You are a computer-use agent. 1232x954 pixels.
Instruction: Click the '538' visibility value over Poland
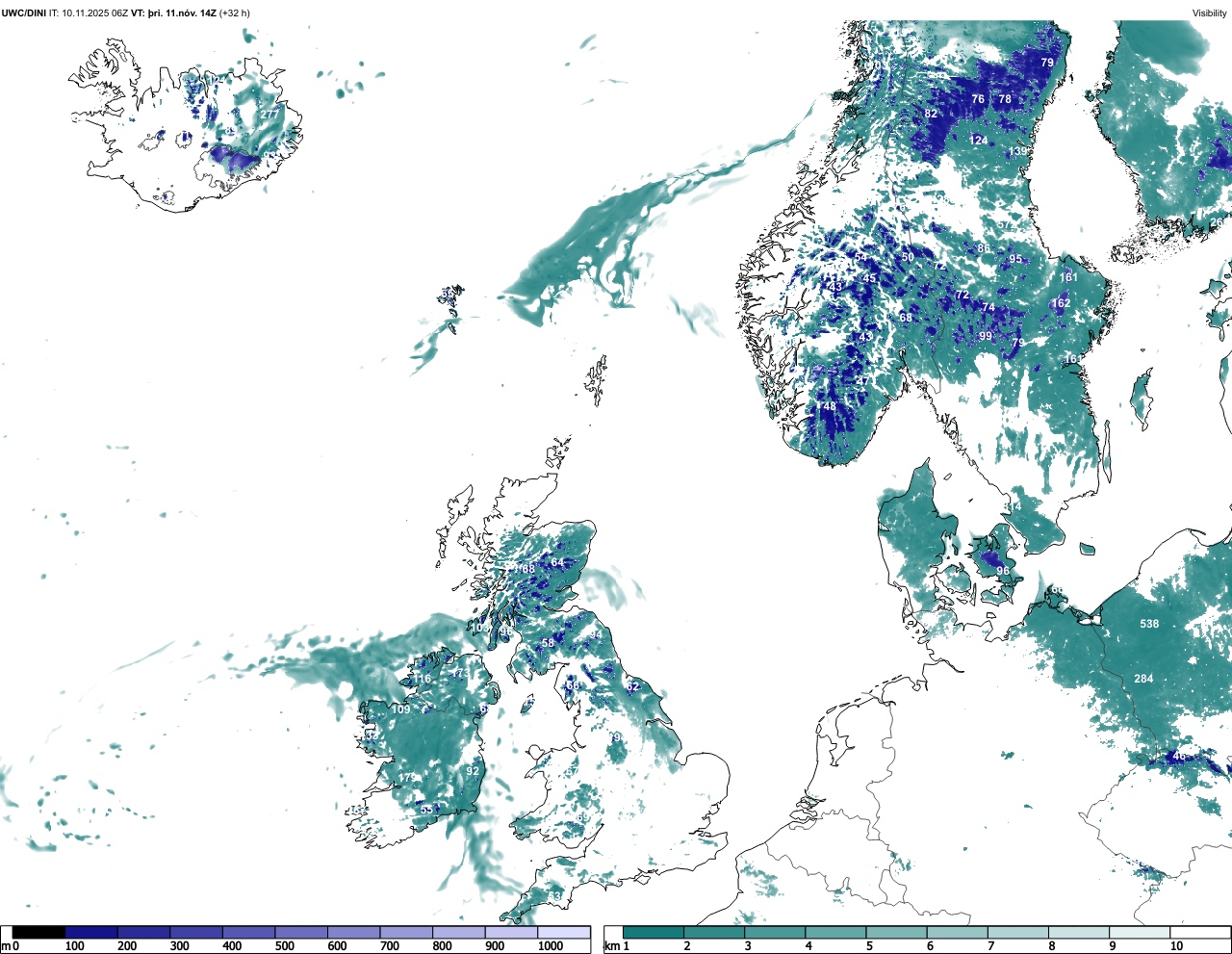pos(1149,624)
